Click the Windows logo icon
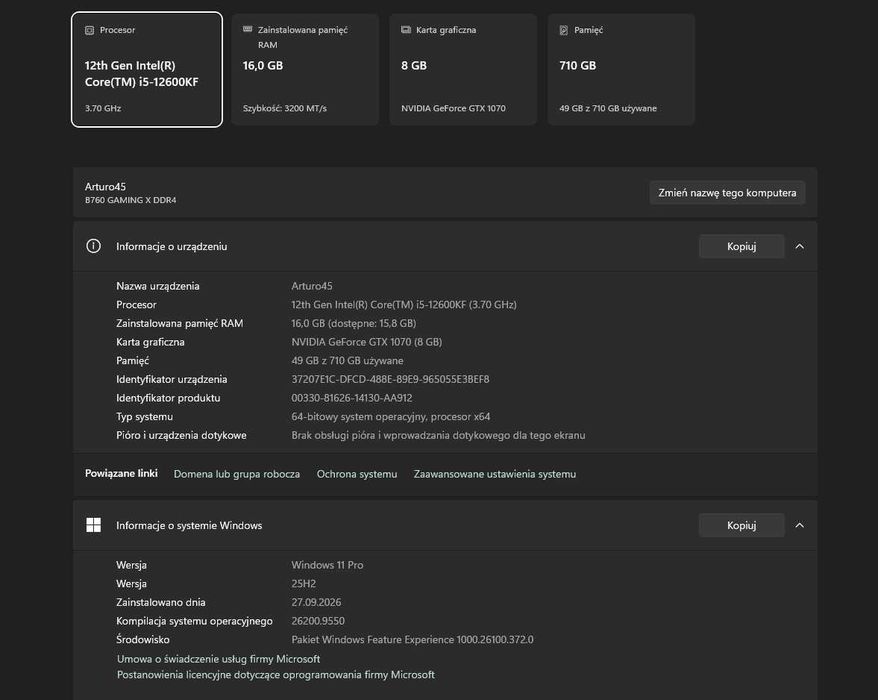Viewport: 878px width, 700px height. click(x=94, y=525)
